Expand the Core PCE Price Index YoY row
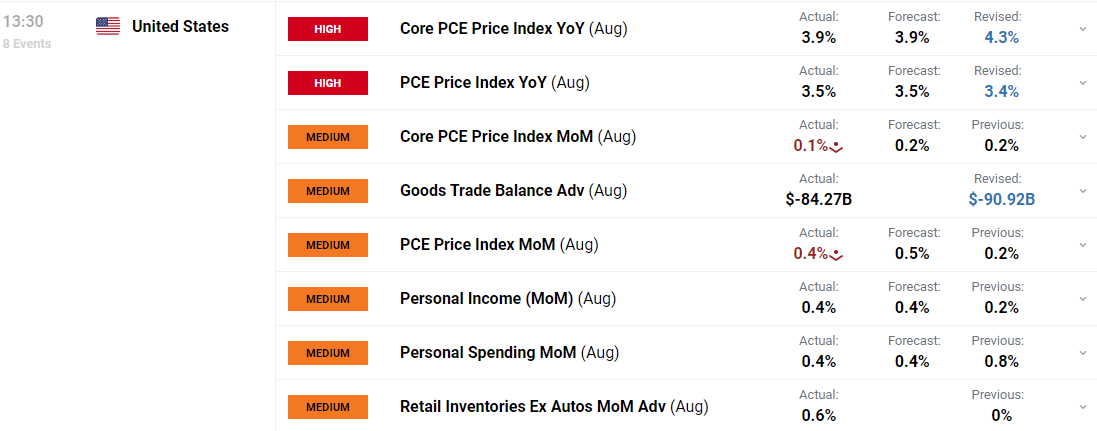Screen dimensions: 1097x431 pyautogui.click(x=1082, y=29)
